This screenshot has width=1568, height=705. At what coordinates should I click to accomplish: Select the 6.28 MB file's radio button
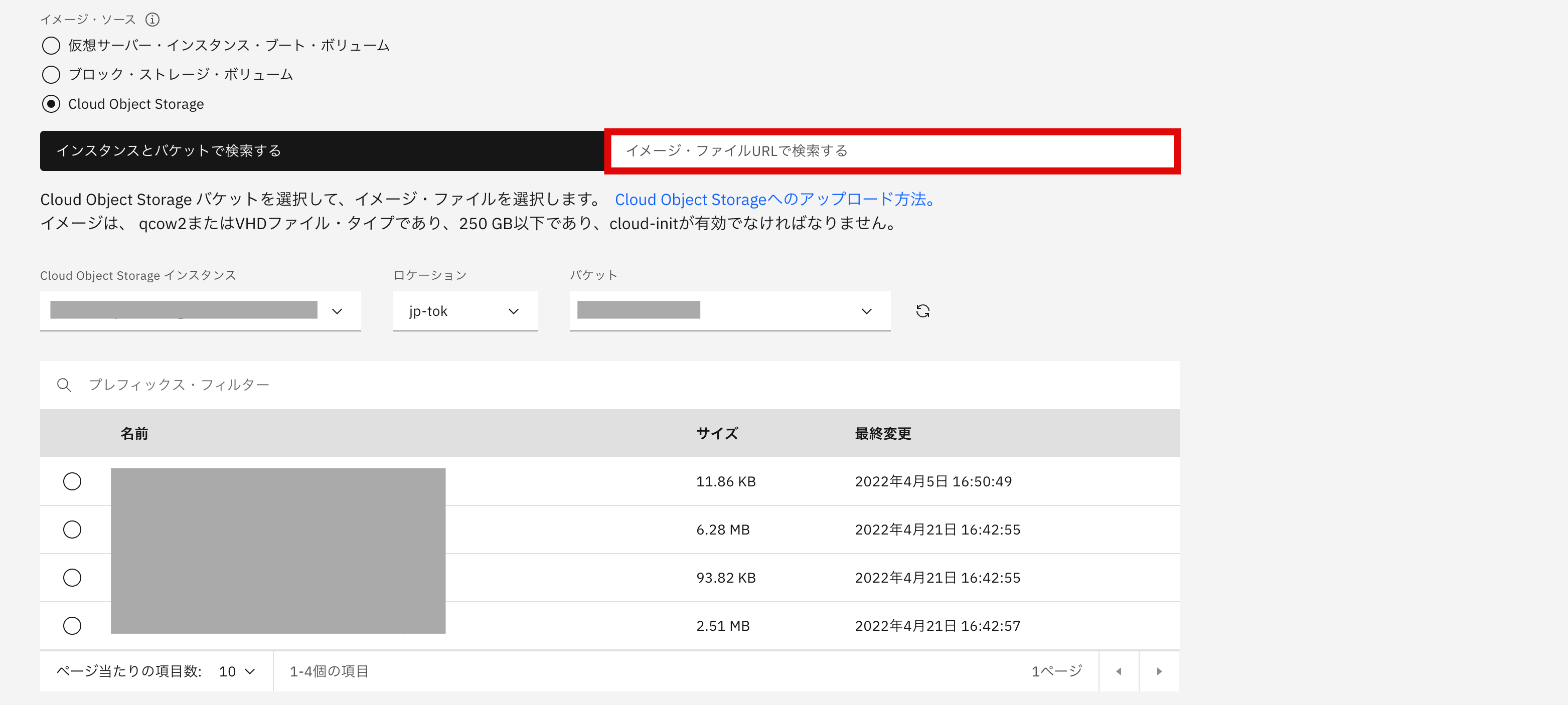point(72,529)
